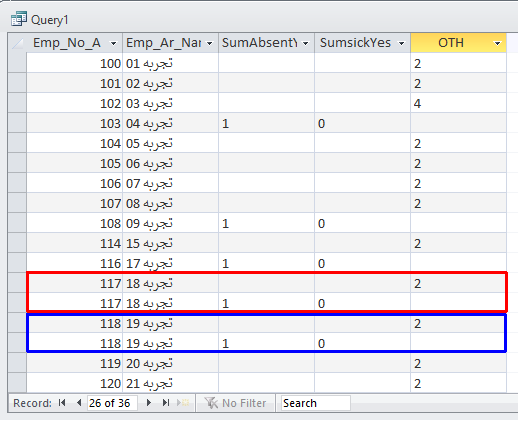The image size is (518, 421).
Task: Open Emp_Ar_Name column dropdown arrow
Action: coord(210,43)
